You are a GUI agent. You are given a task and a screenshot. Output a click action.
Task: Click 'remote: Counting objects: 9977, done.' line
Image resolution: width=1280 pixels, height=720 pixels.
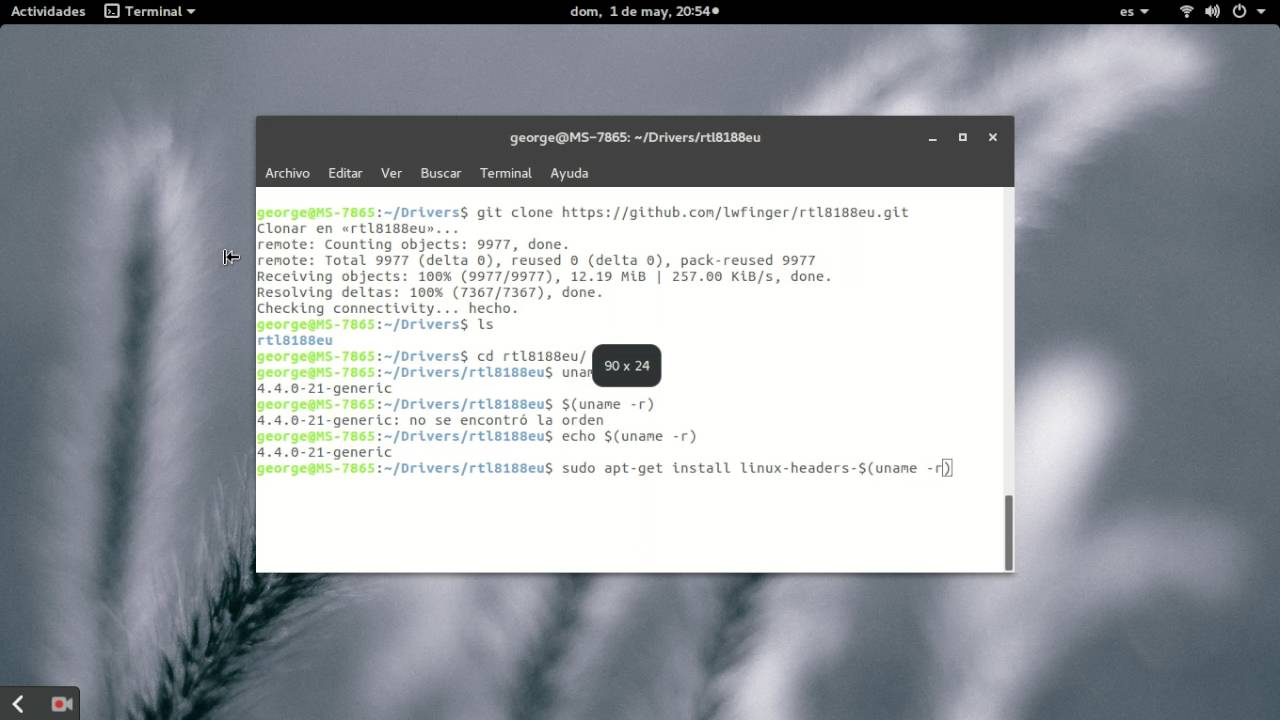413,244
